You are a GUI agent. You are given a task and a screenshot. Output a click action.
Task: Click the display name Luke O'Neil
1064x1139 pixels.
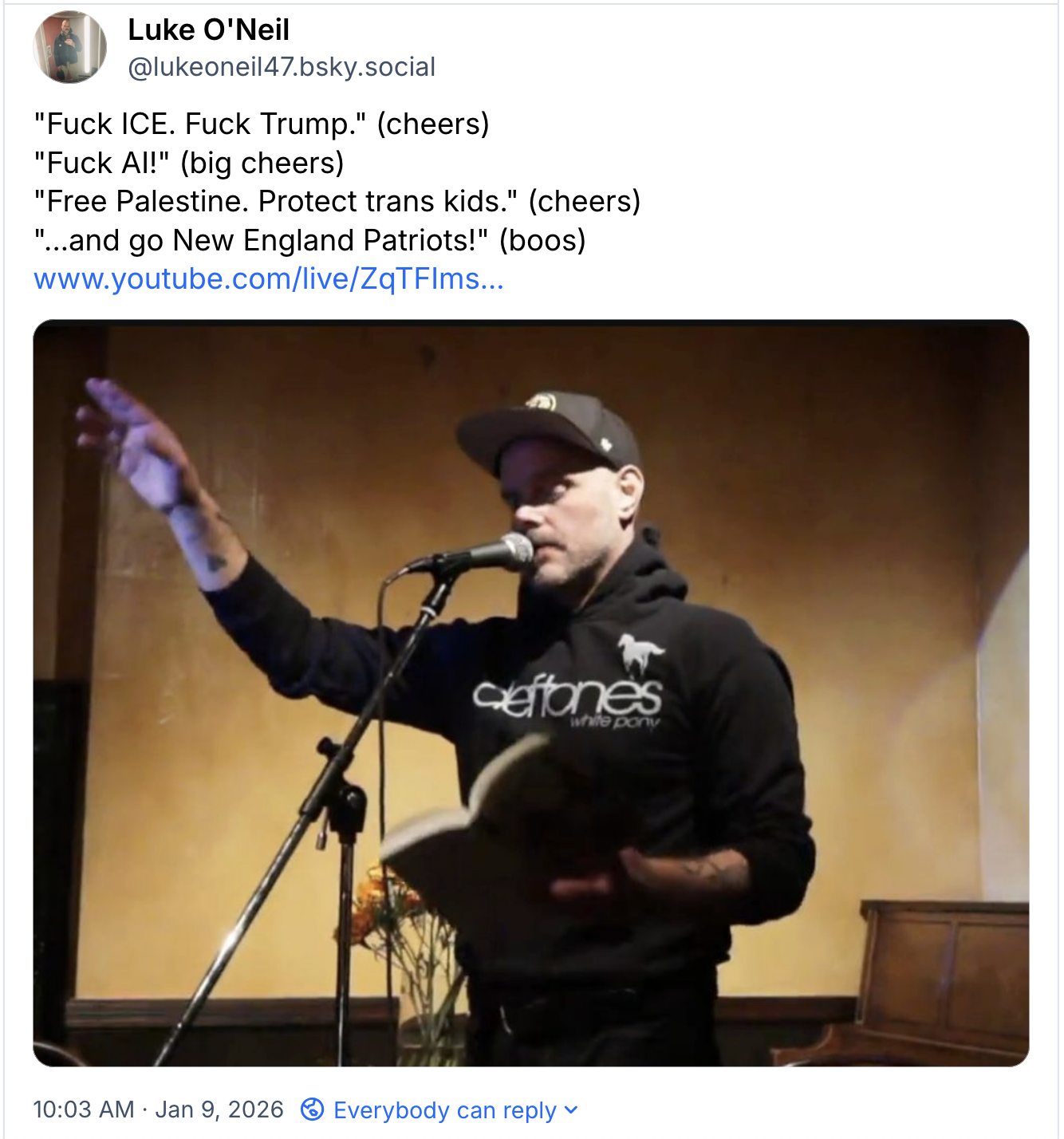coord(208,30)
